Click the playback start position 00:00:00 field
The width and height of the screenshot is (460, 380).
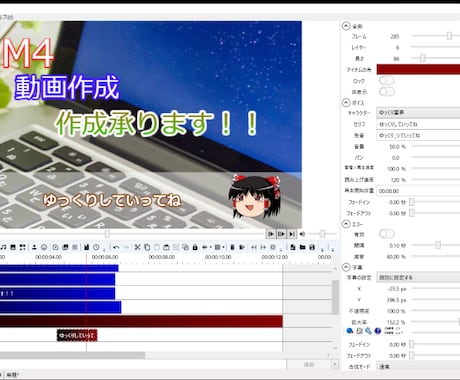pyautogui.click(x=418, y=191)
